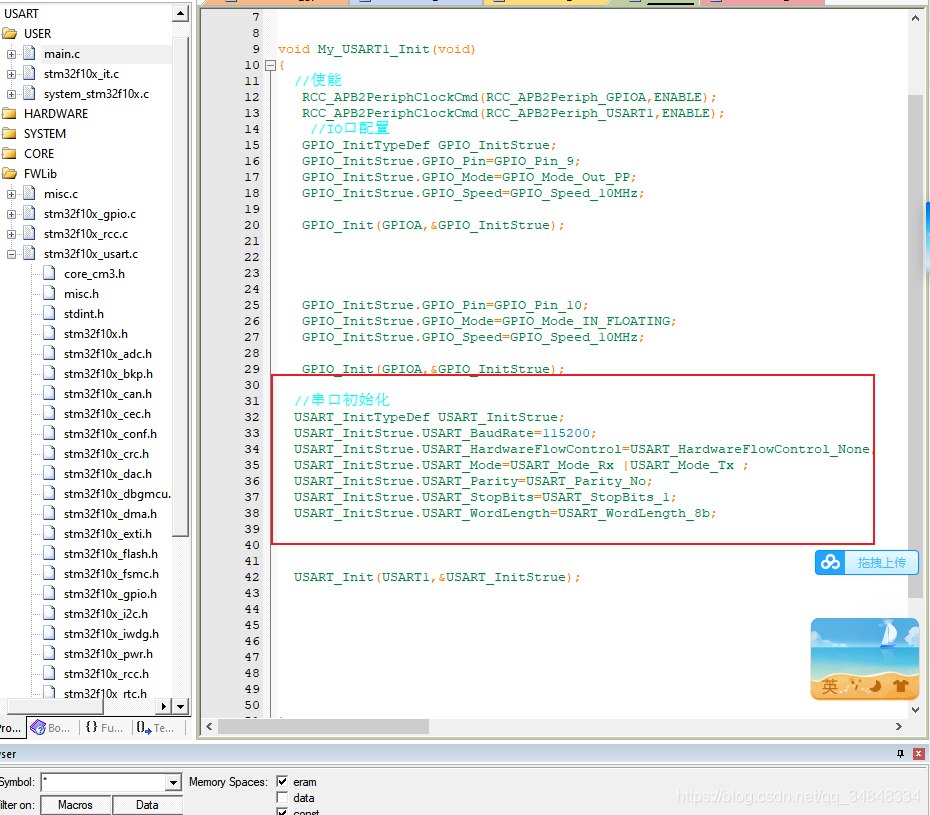Image resolution: width=930 pixels, height=815 pixels.
Task: Click the stdint.h file icon
Action: click(50, 313)
